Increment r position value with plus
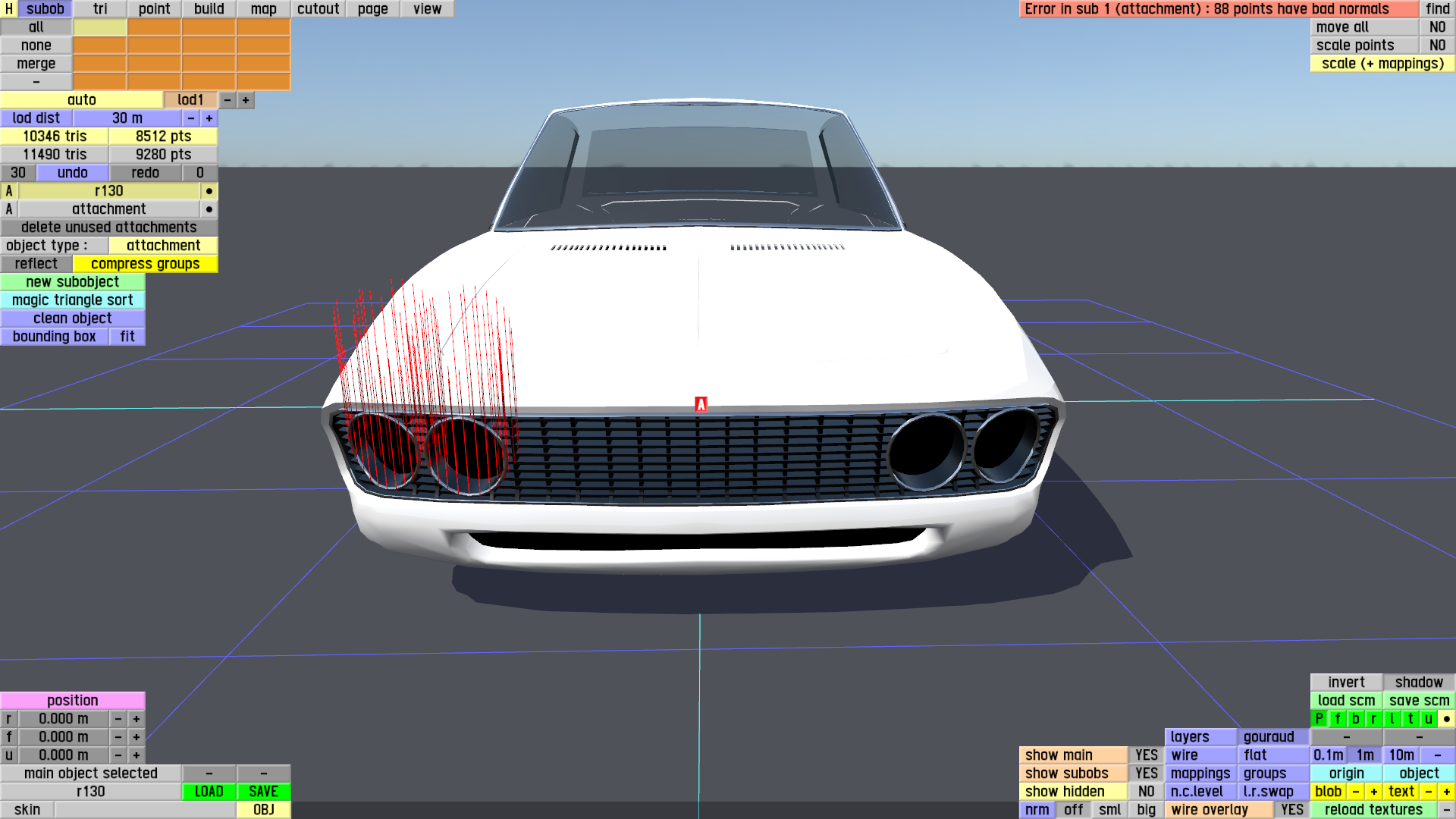The image size is (1456, 819). 136,719
